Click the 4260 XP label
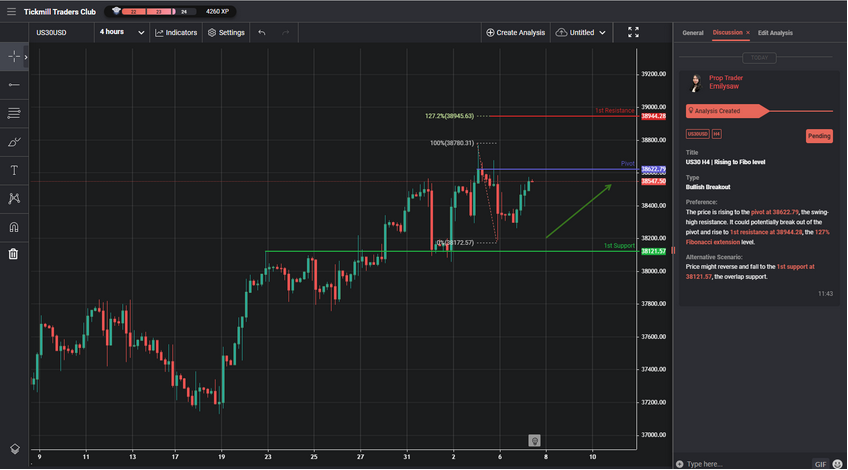Image resolution: width=848 pixels, height=470 pixels. [217, 11]
